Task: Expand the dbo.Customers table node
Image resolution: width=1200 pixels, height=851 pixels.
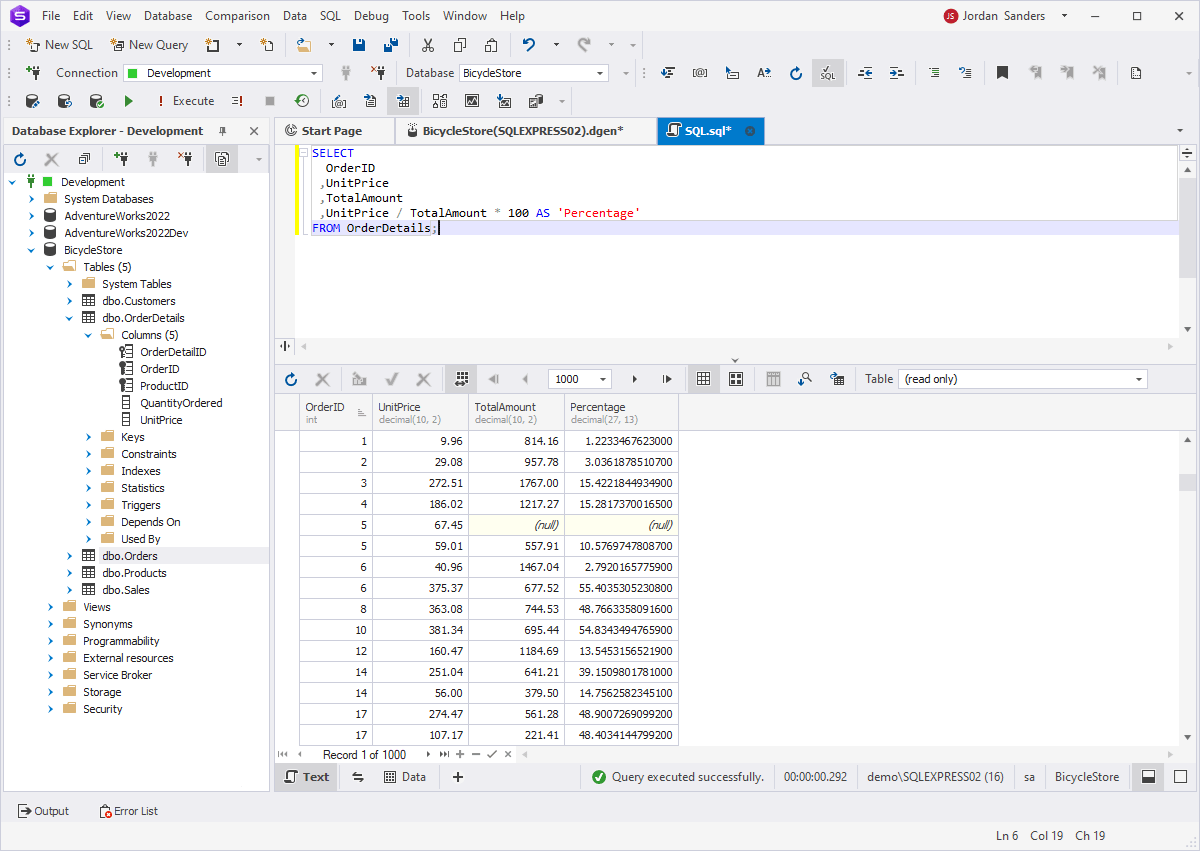Action: click(70, 301)
